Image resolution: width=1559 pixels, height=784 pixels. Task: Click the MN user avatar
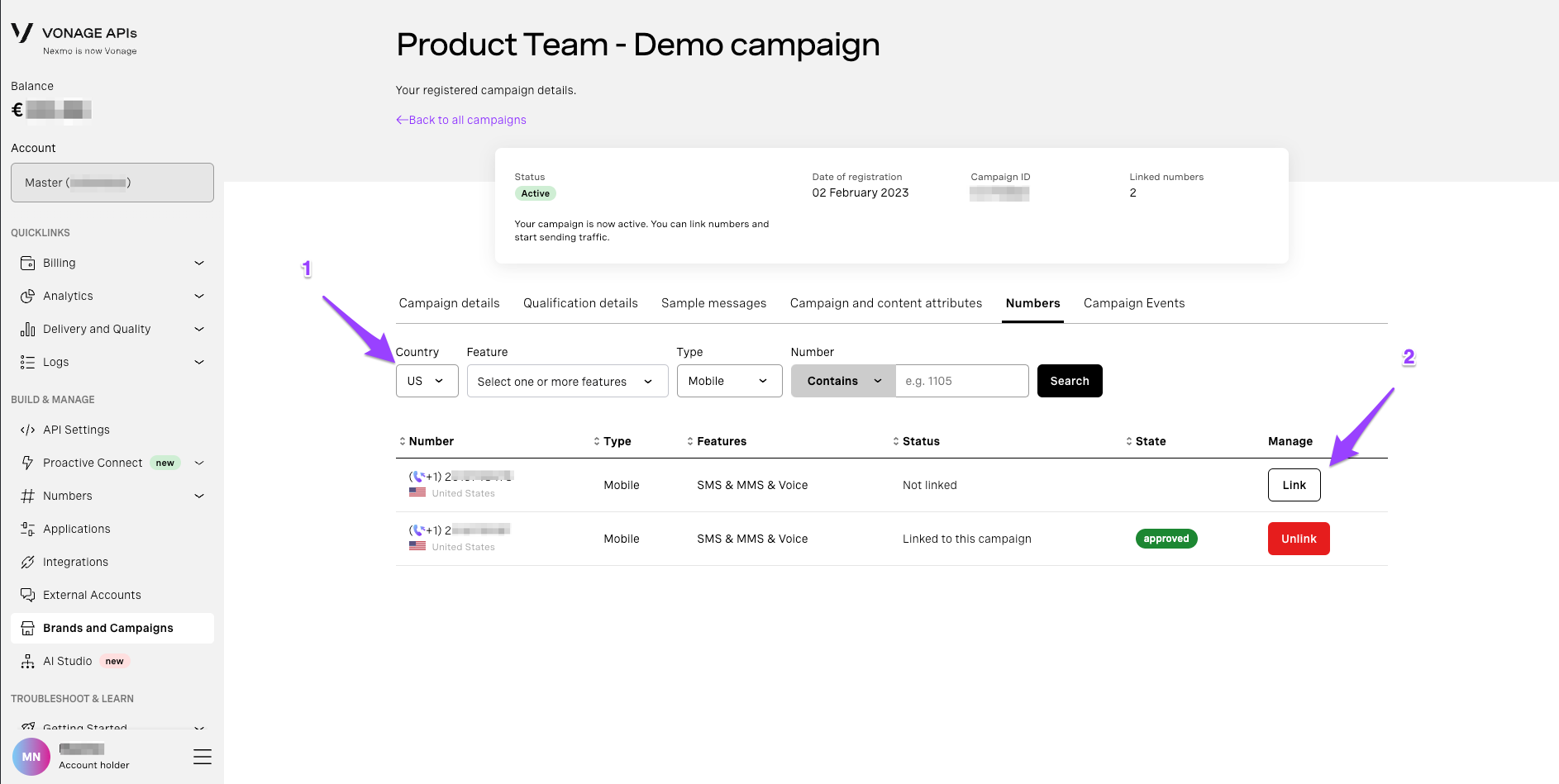pyautogui.click(x=31, y=757)
